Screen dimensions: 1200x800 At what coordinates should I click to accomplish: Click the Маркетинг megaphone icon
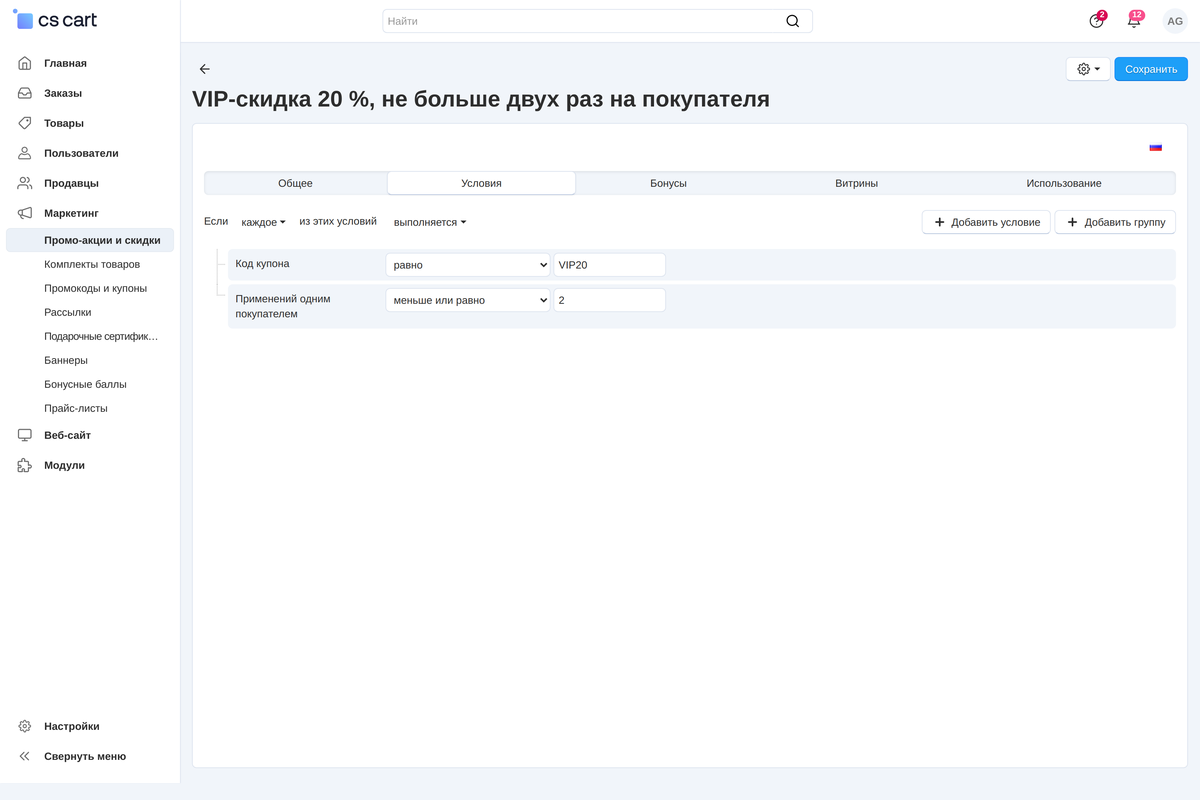pos(25,213)
